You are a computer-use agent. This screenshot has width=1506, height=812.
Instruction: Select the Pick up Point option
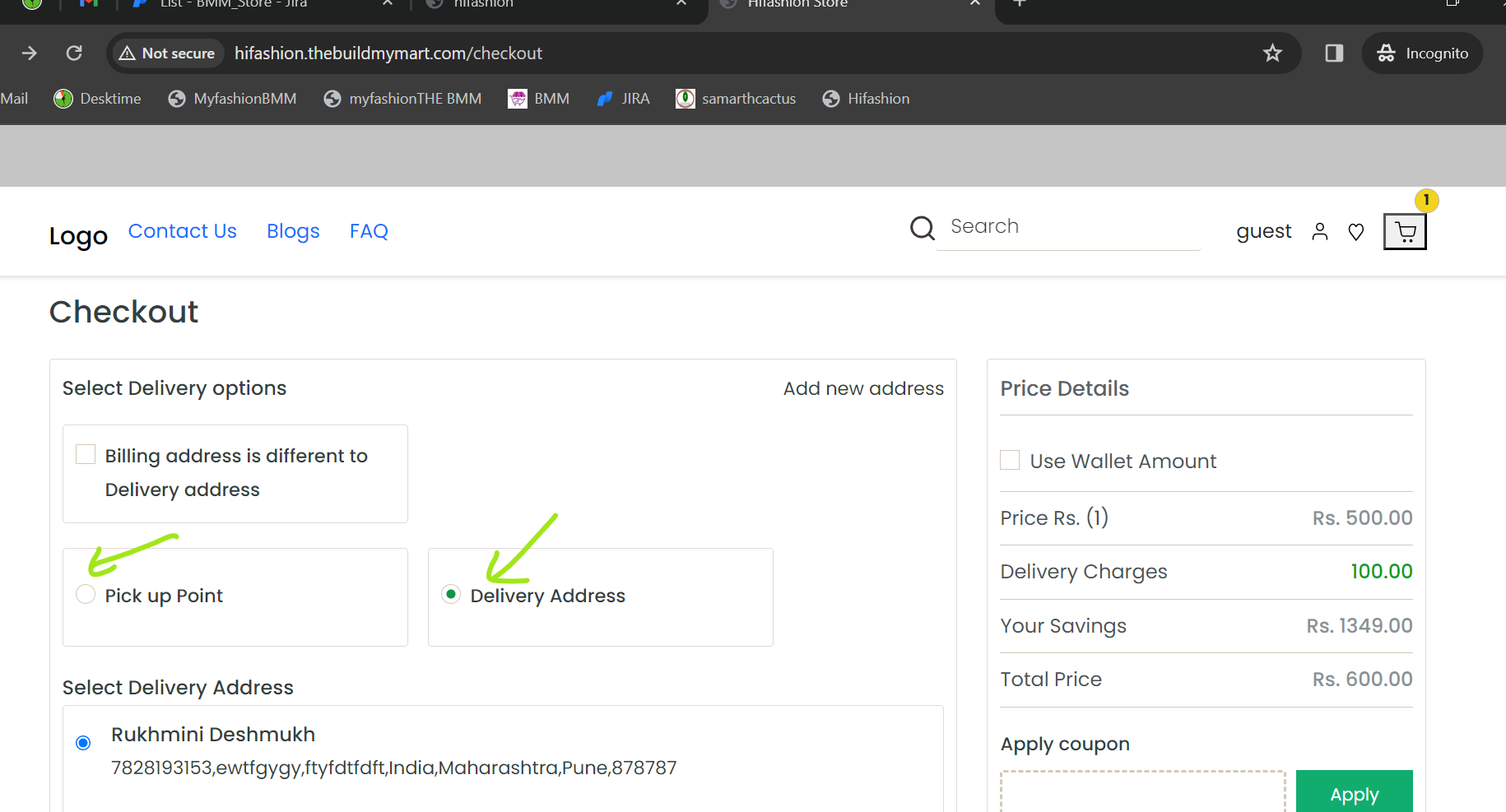(x=86, y=594)
